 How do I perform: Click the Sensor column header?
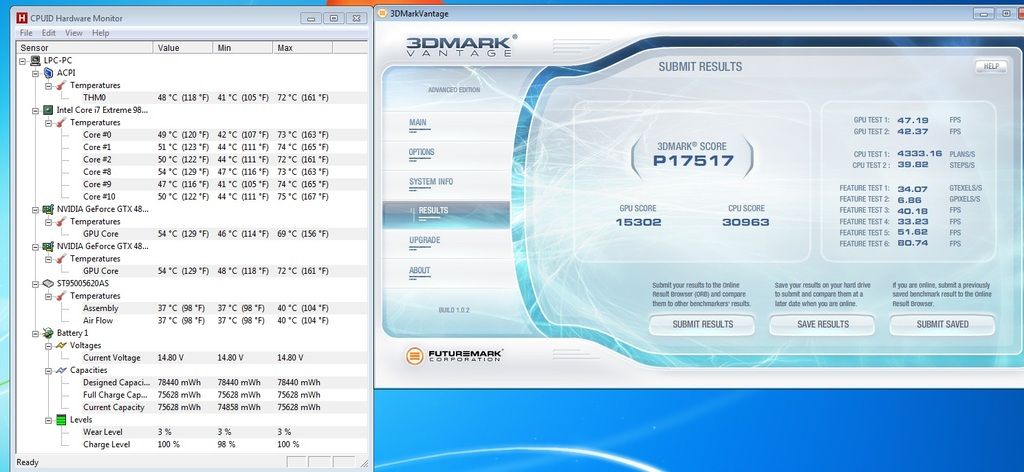[x=85, y=48]
